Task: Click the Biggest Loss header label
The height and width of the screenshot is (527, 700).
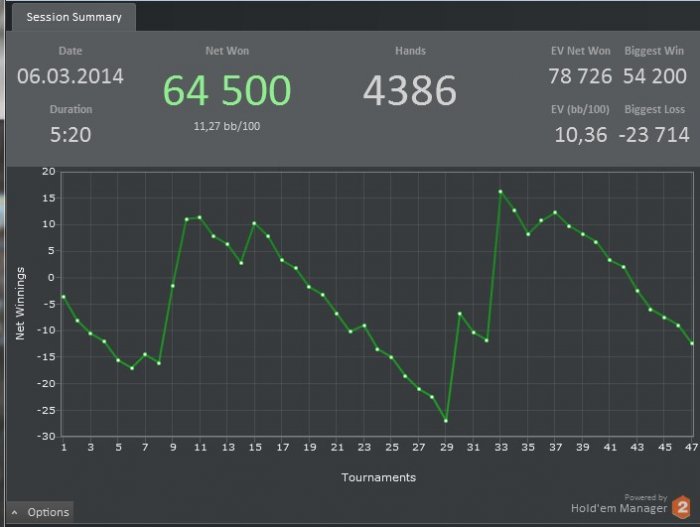Action: click(654, 109)
